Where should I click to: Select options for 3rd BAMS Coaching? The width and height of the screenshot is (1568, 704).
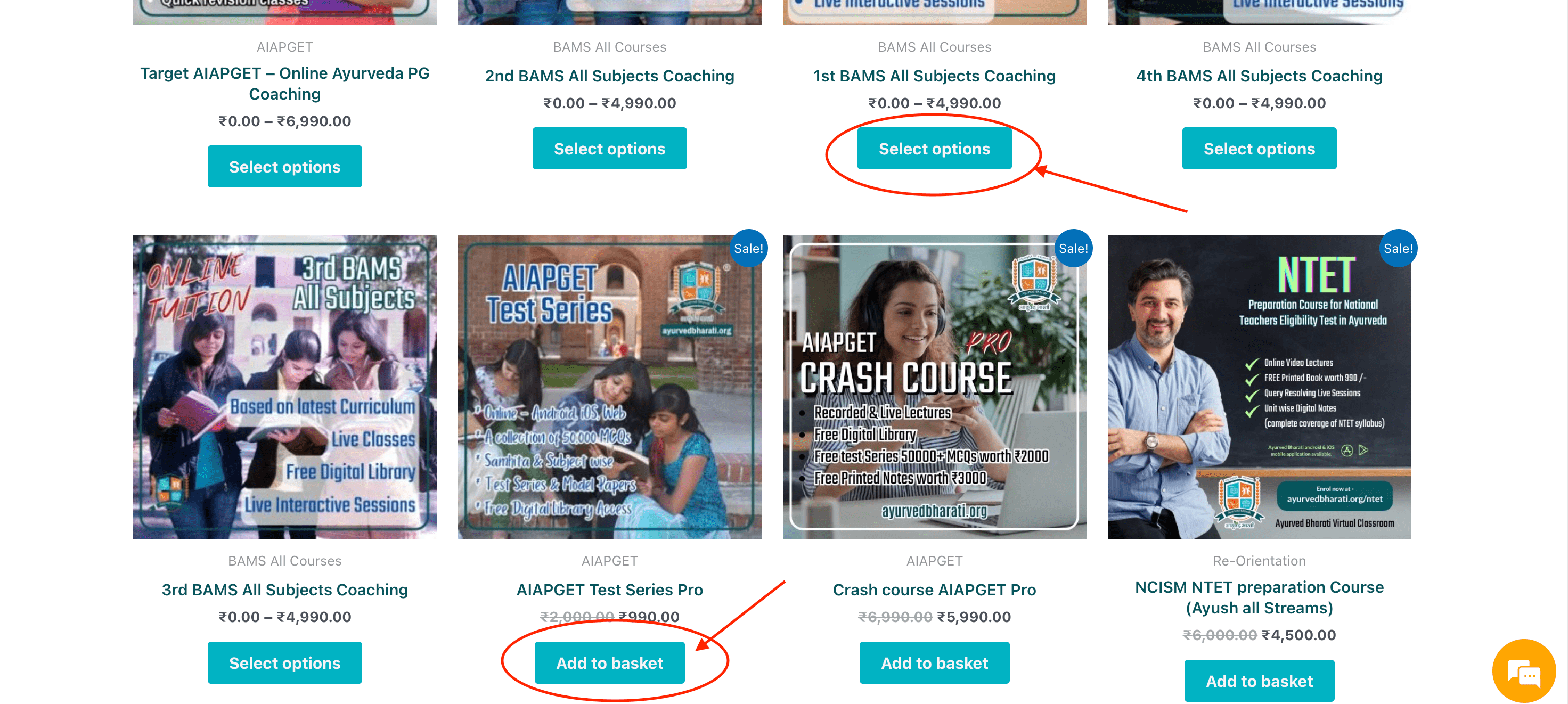285,662
